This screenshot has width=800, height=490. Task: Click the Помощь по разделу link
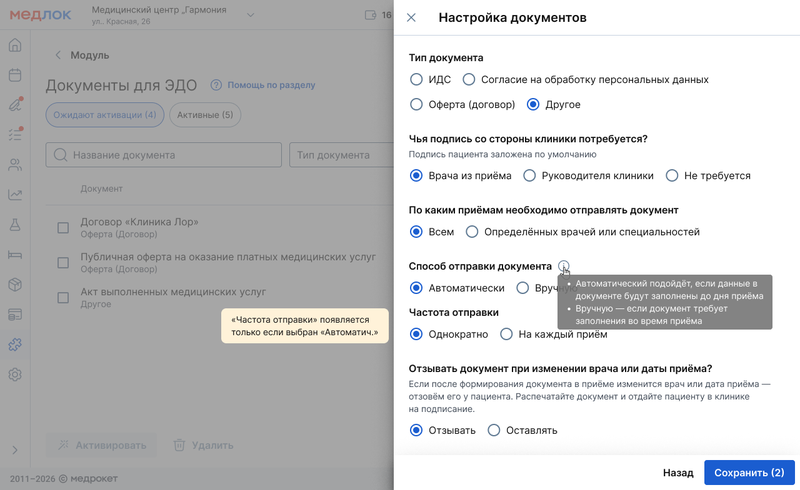tap(271, 85)
